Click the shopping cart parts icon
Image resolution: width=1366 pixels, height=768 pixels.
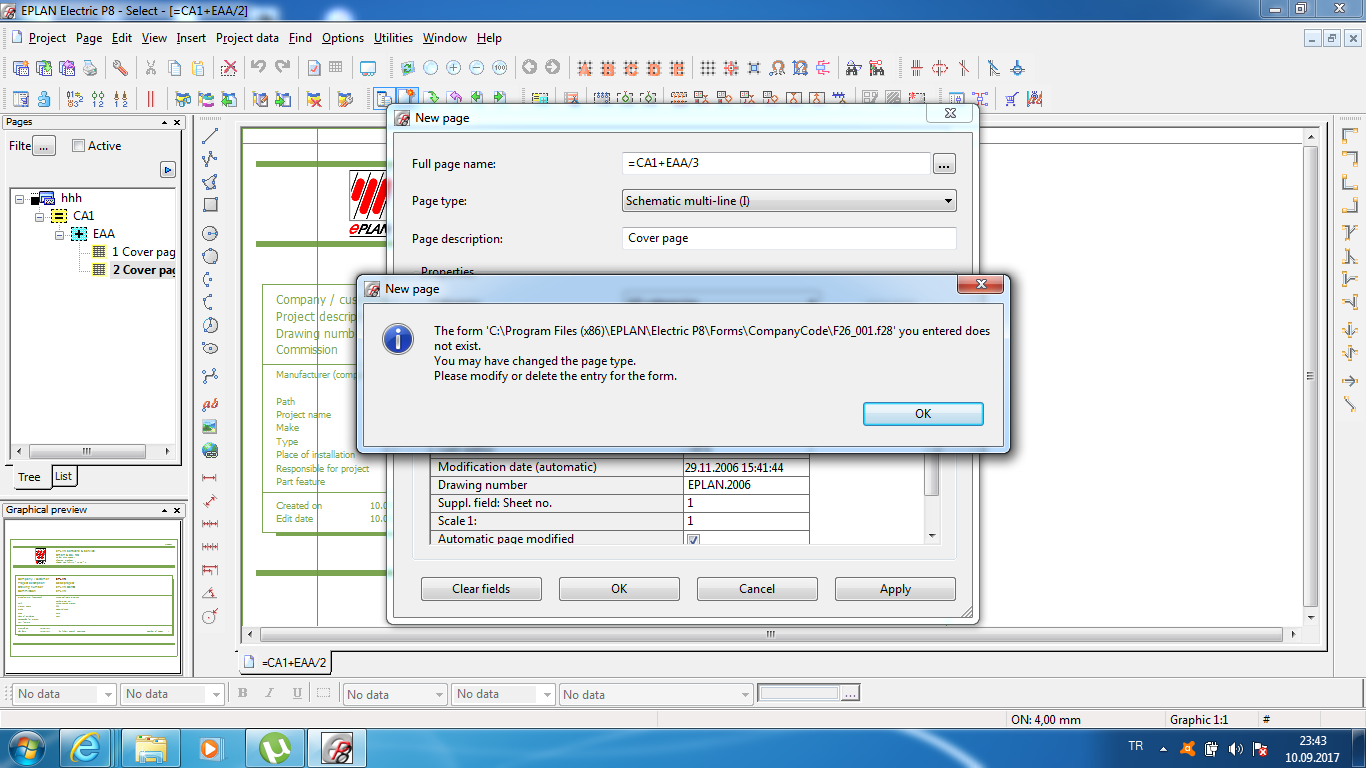1012,99
